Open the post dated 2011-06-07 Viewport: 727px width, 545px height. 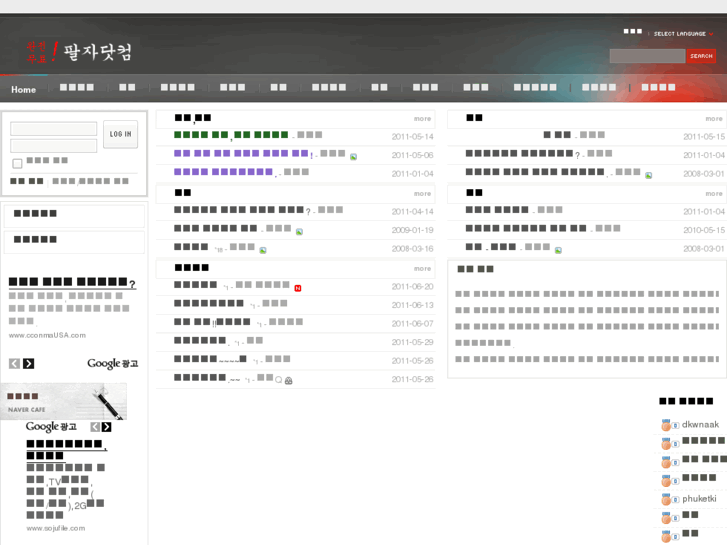pyautogui.click(x=212, y=322)
